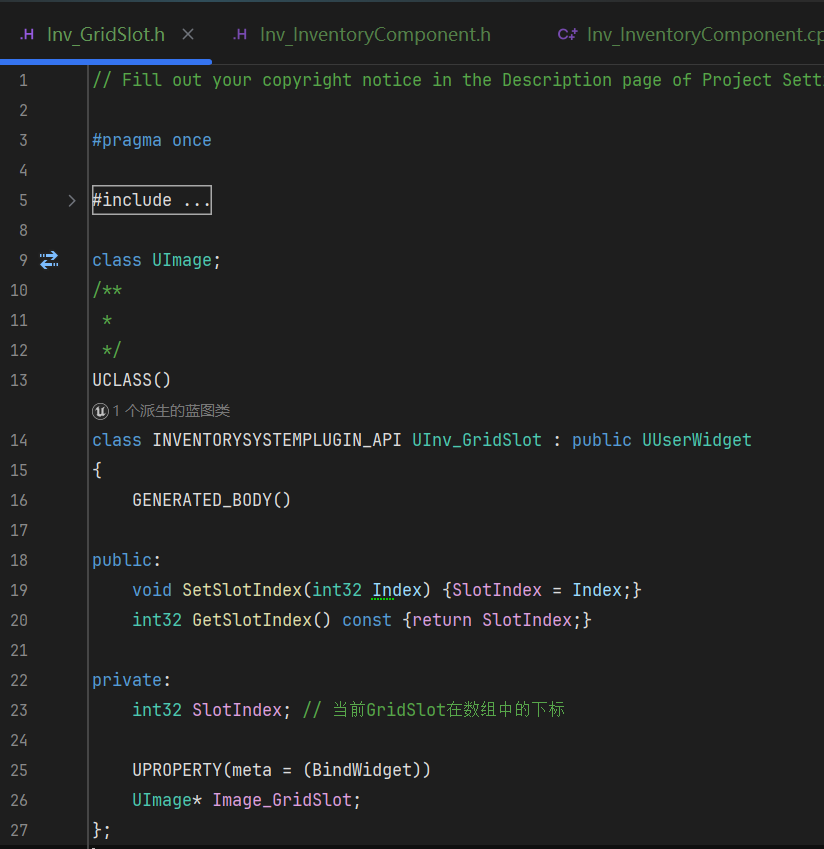Click the gutter navigation arrows icon on line 9

click(49, 260)
